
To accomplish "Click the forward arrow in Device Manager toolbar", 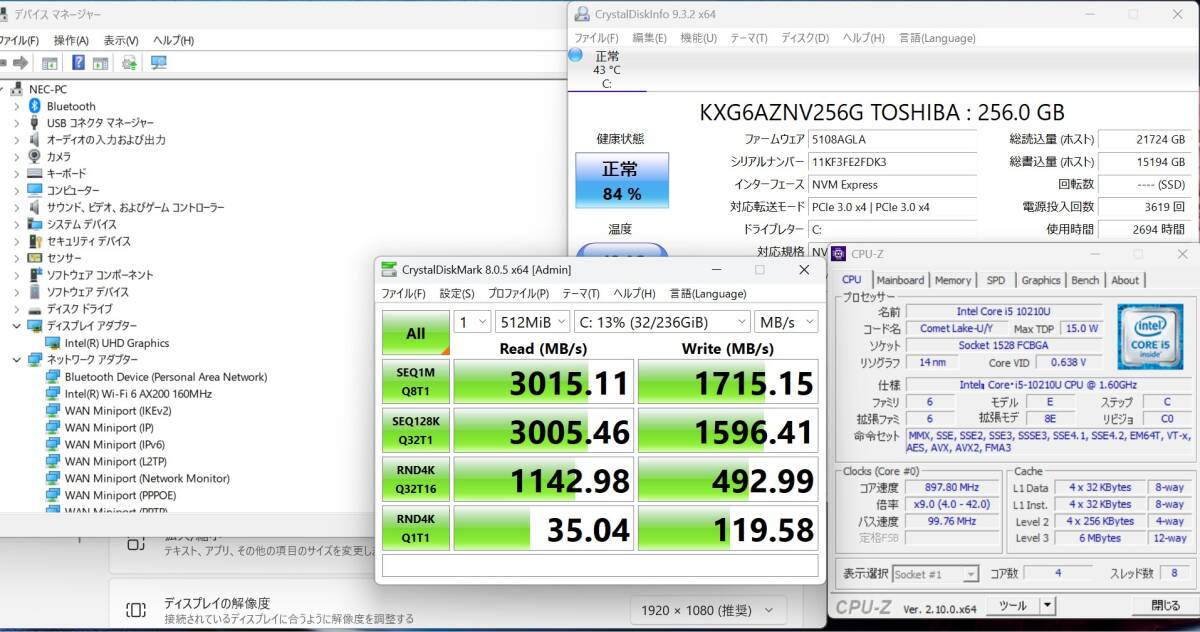I will tap(20, 63).
